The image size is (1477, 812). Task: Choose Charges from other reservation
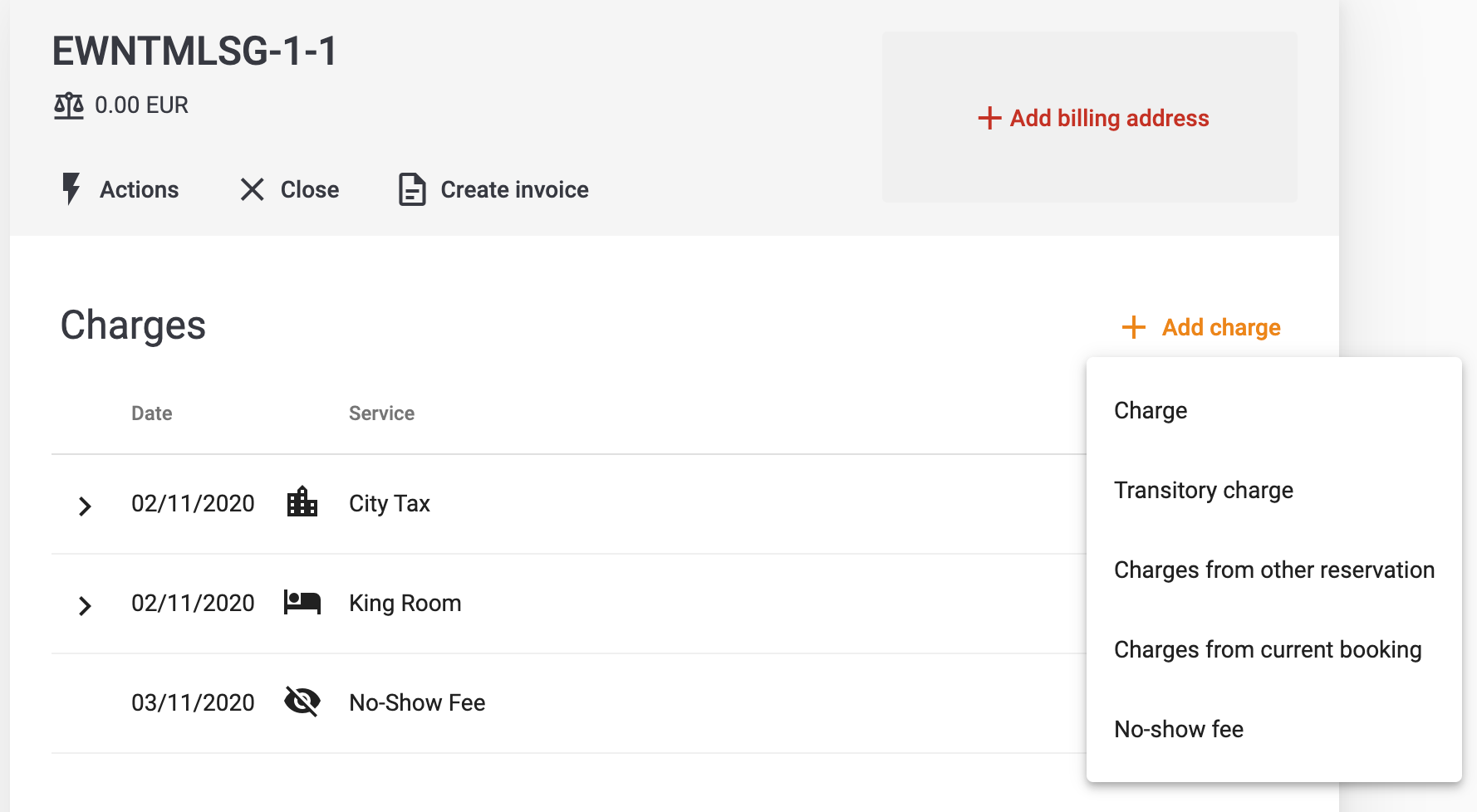point(1274,570)
